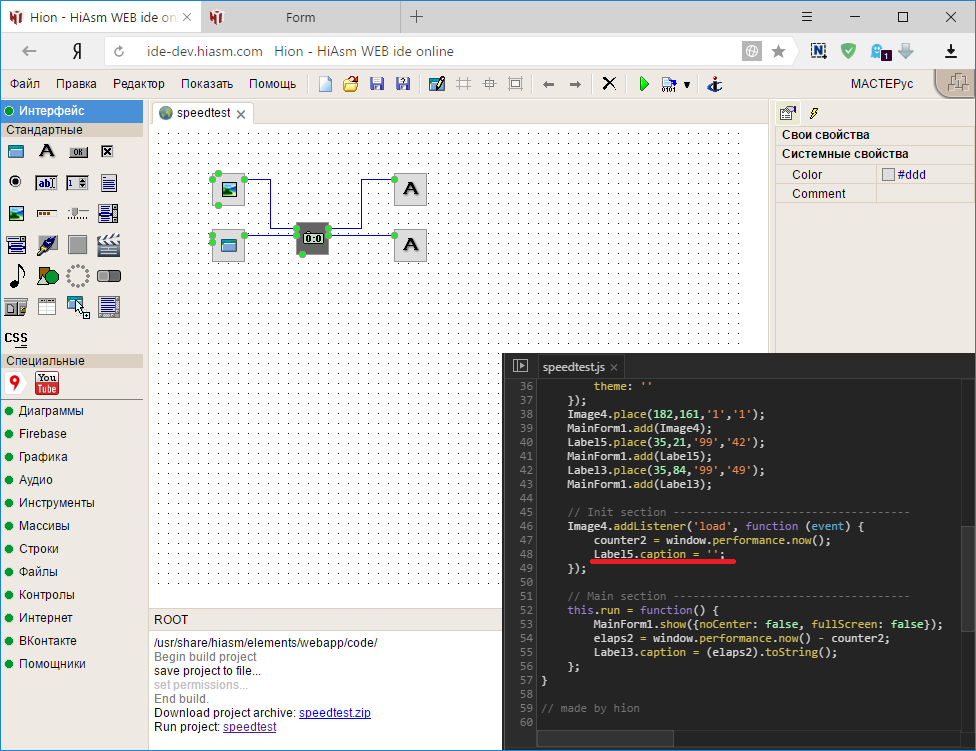976x751 pixels.
Task: Click the Save floppy disk icon
Action: (x=377, y=84)
